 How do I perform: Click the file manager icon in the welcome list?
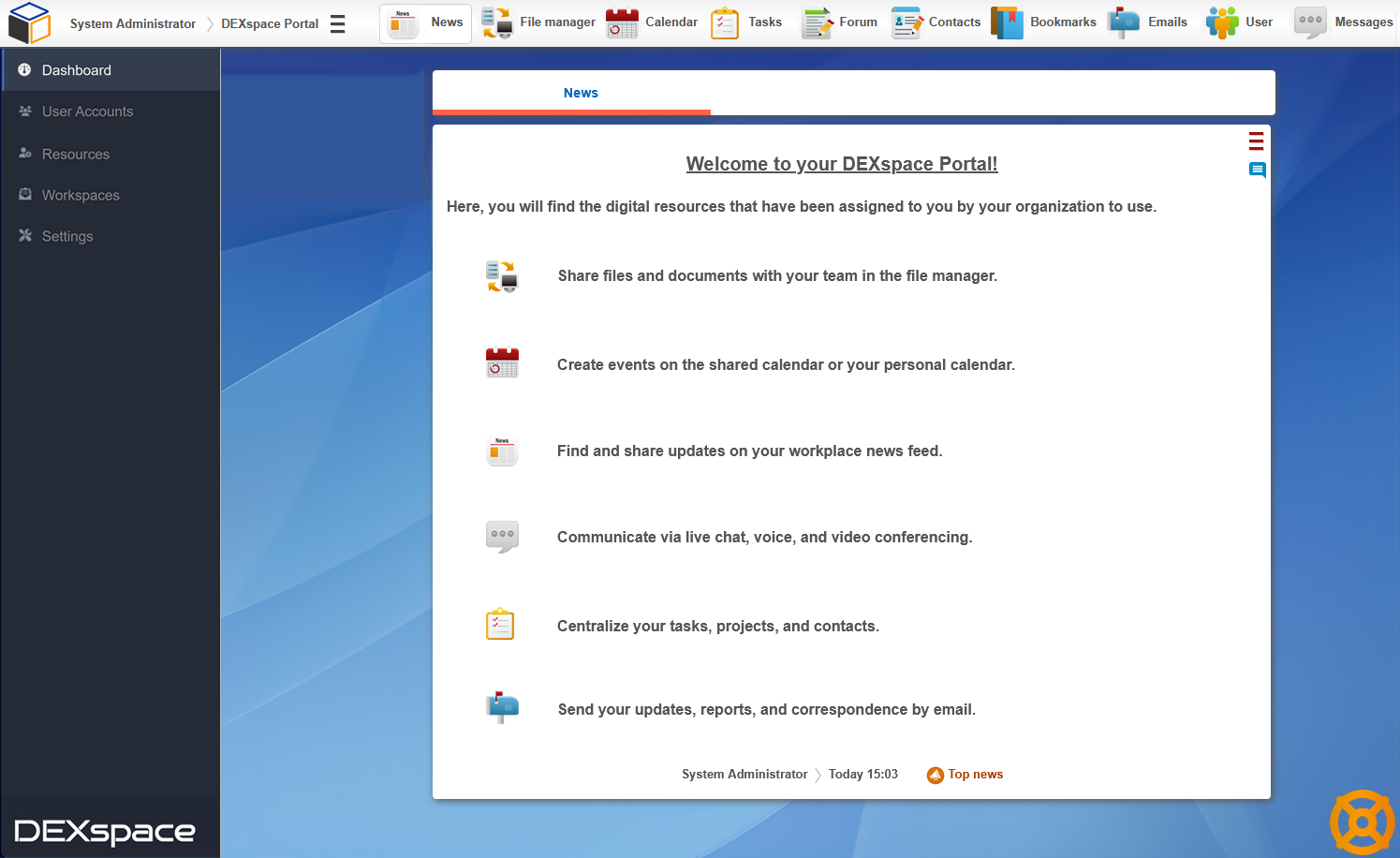point(502,277)
